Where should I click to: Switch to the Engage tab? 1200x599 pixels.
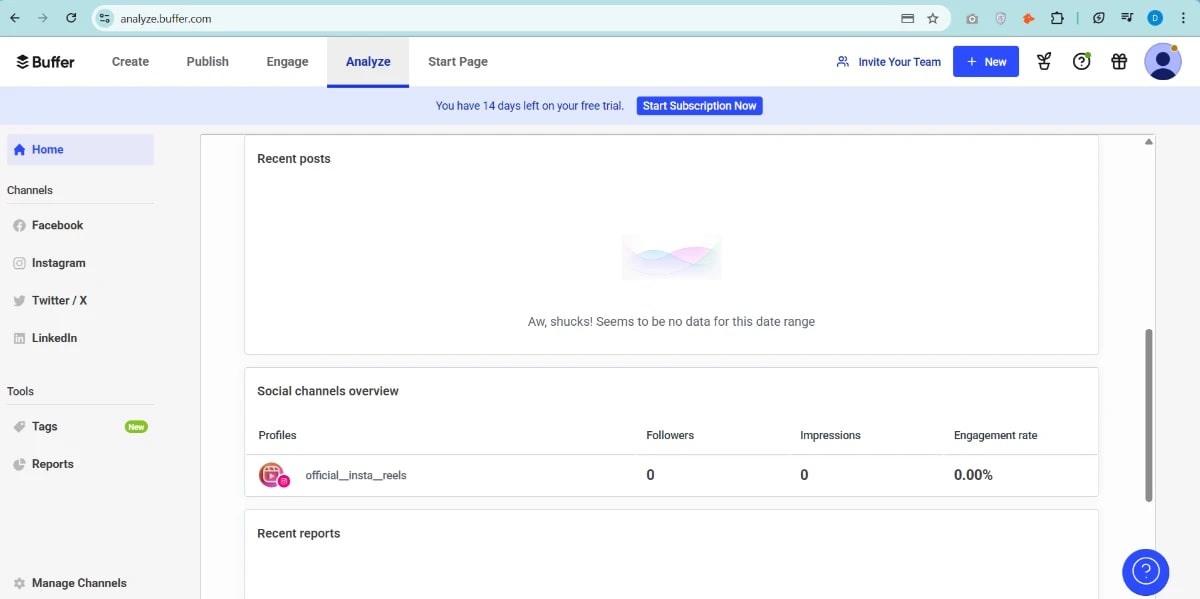(x=286, y=61)
